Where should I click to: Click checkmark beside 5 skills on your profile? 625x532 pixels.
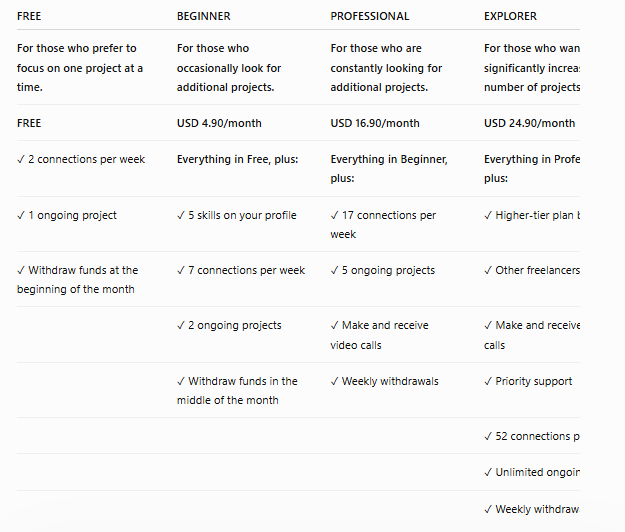click(x=181, y=216)
